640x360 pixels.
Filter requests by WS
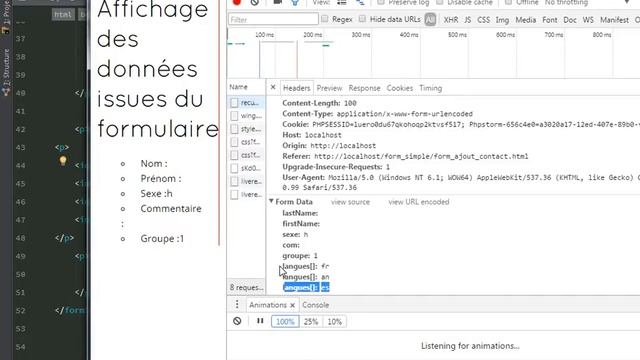tap(588, 20)
